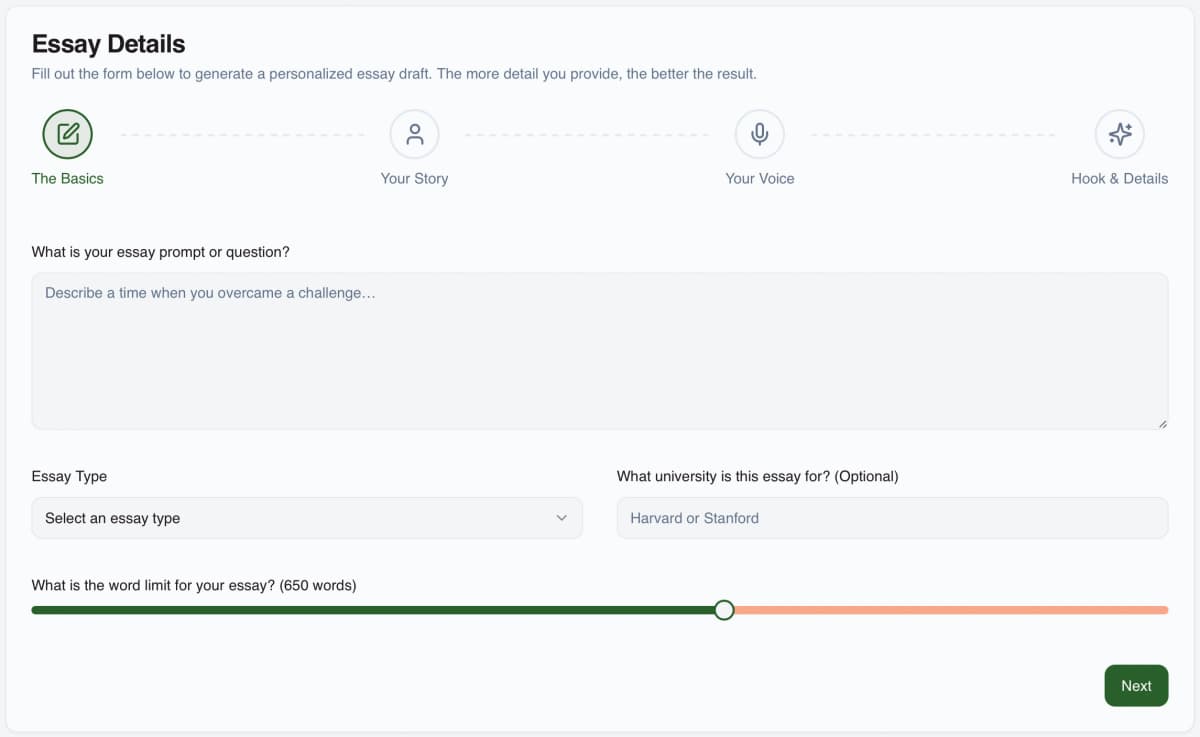Click the microphone icon for Your Voice
This screenshot has height=737, width=1200.
(x=760, y=134)
